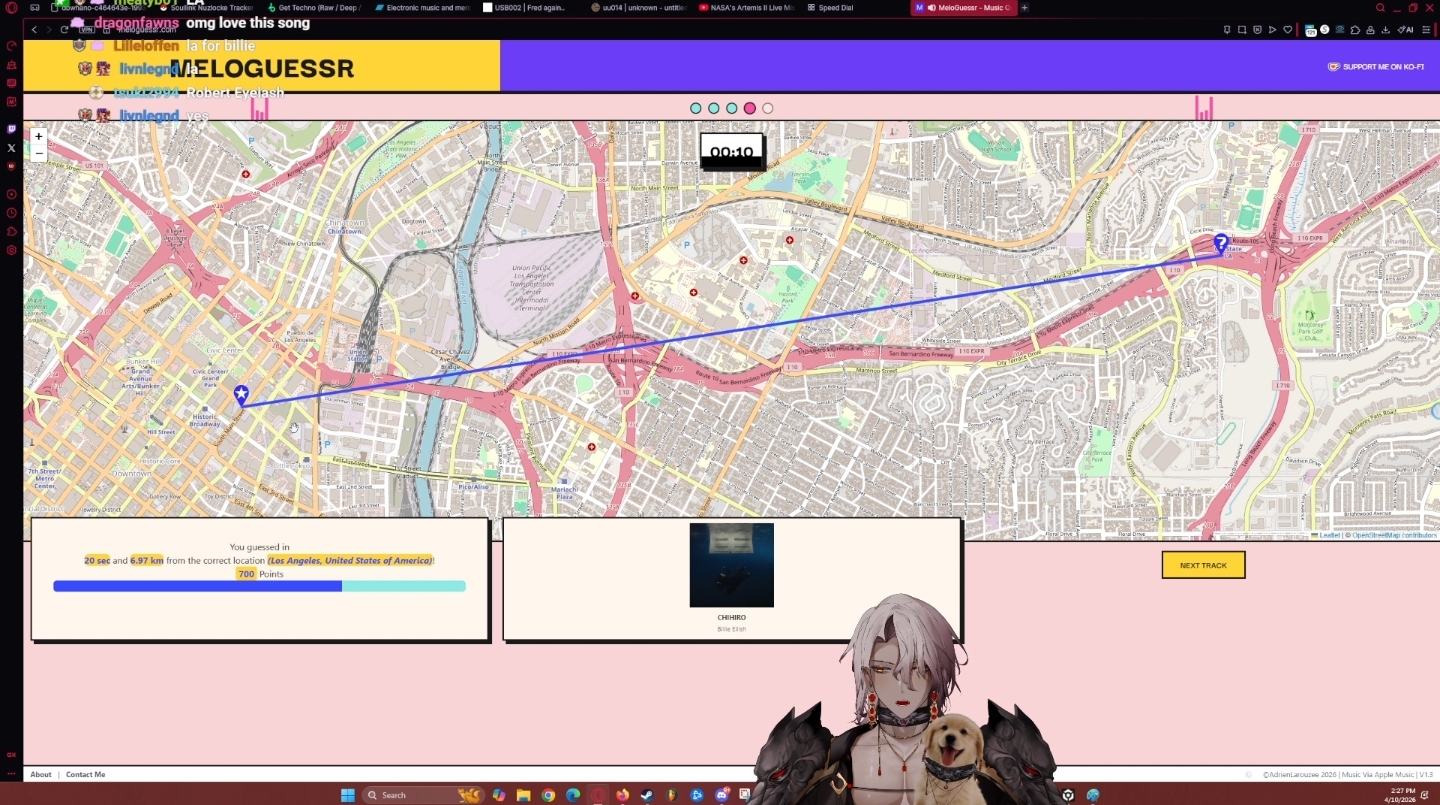Click the first round progress dot
Screen dimensions: 1440x805
coord(696,108)
